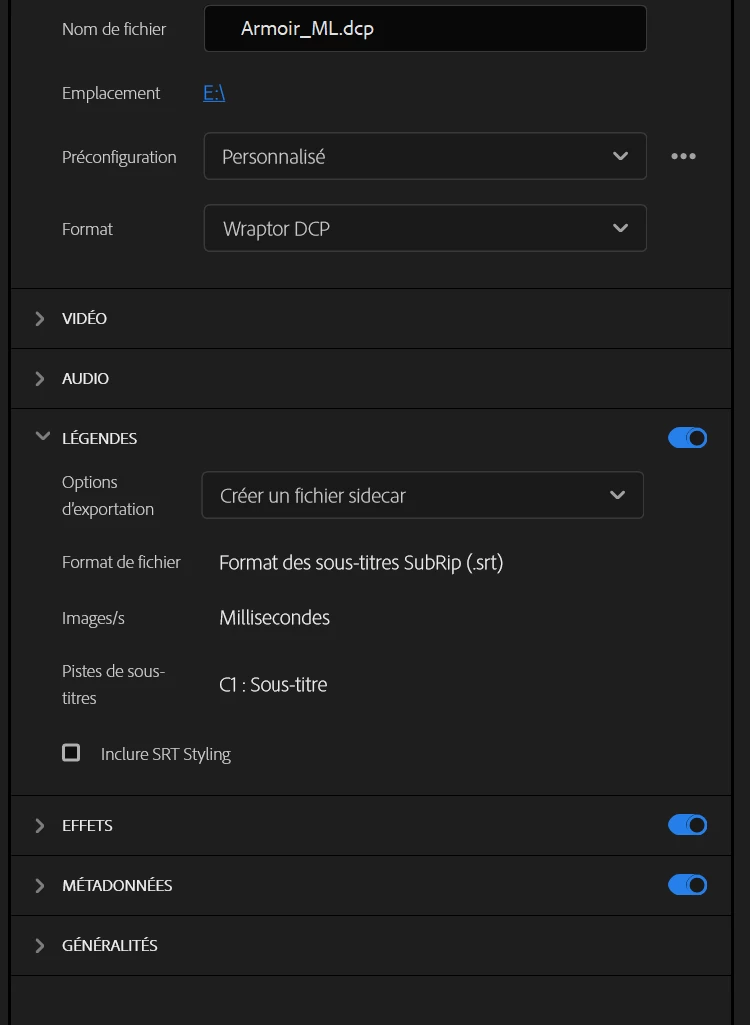Open the Format dropdown showing Wraptor DCP
Image resolution: width=750 pixels, height=1025 pixels.
(x=425, y=229)
